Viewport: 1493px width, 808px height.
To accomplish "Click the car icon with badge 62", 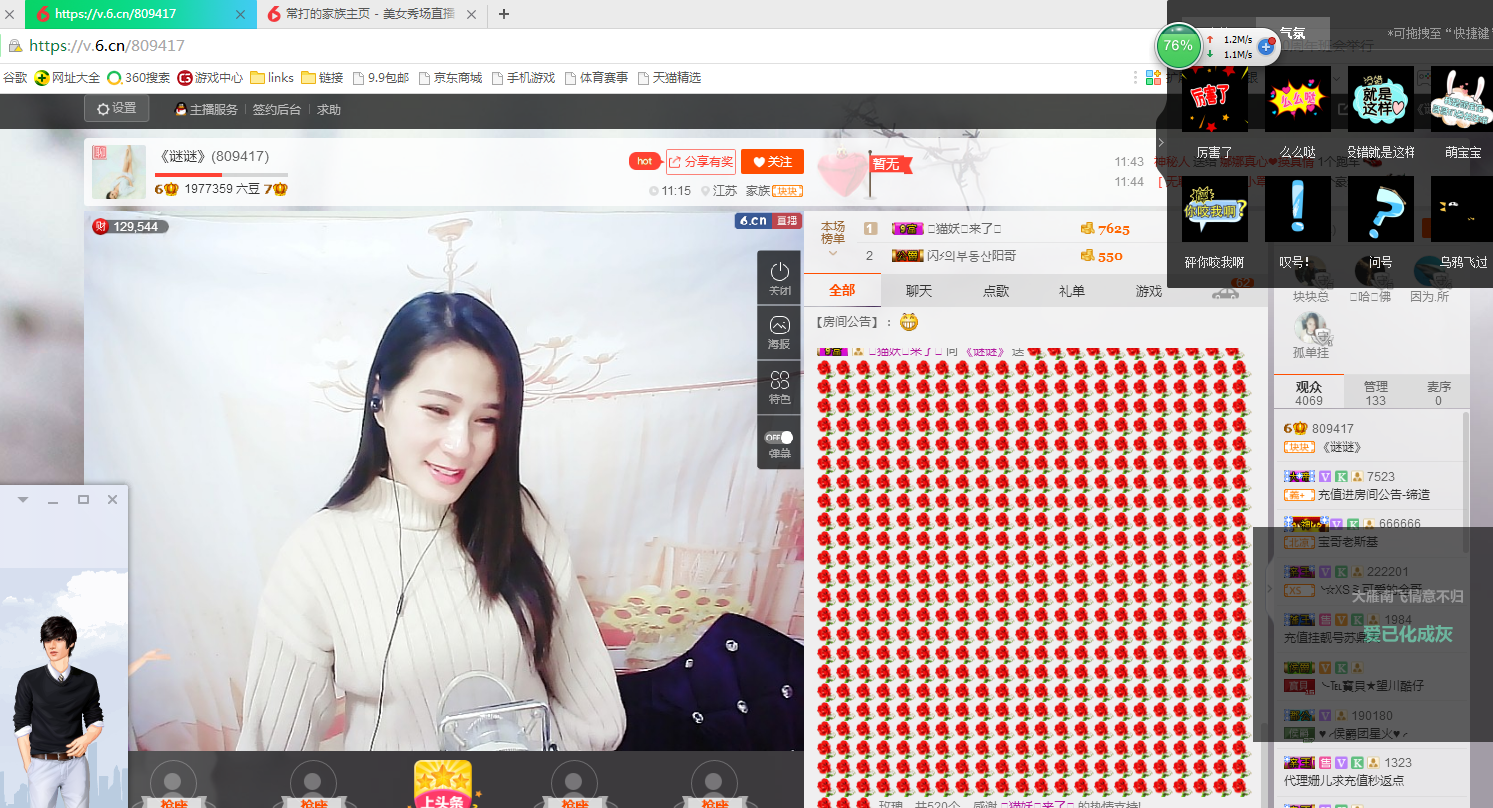I will 1226,291.
